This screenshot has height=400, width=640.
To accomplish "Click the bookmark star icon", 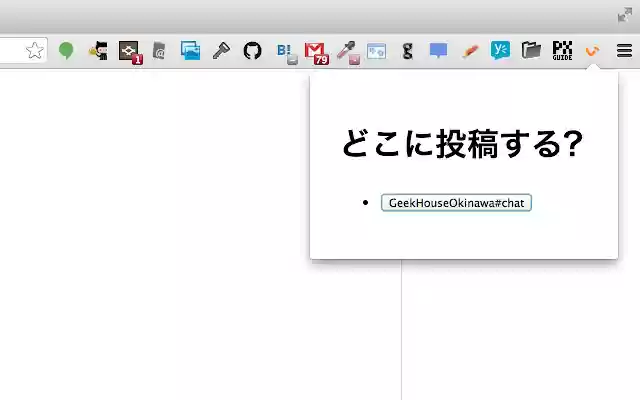I will tap(35, 51).
